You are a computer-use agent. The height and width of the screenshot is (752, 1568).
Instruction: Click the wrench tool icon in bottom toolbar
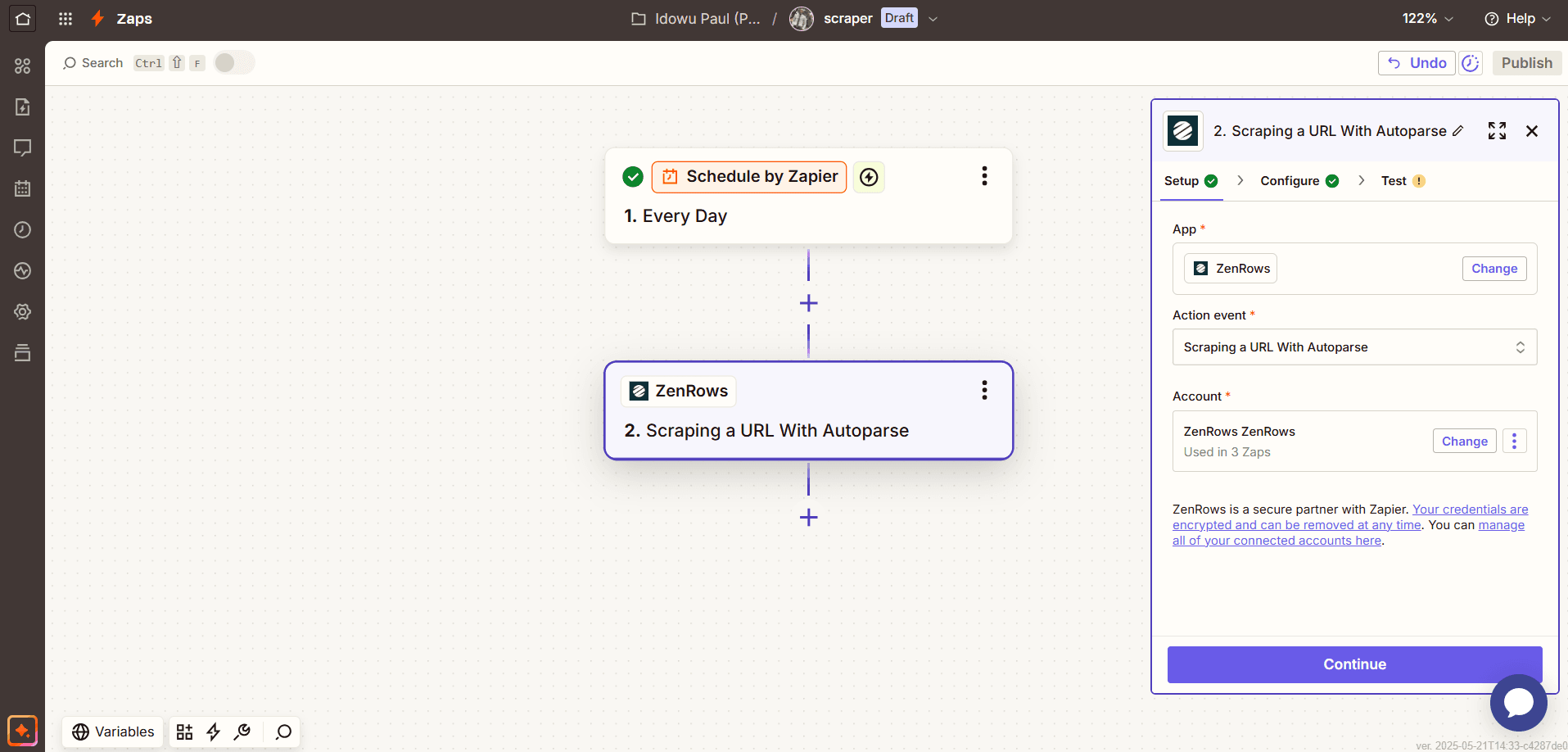pos(242,732)
